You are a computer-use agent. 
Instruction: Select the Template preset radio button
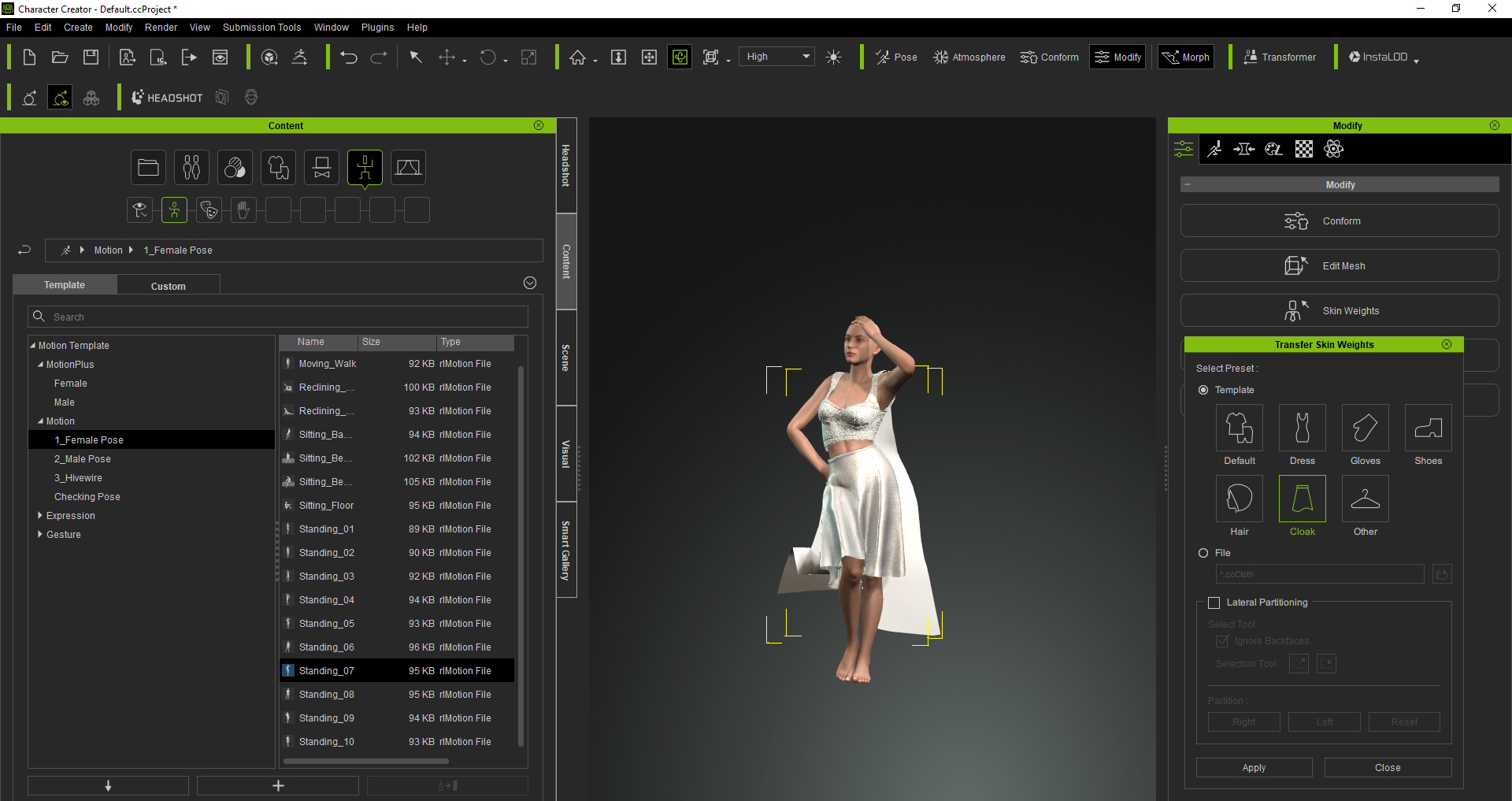(1203, 390)
